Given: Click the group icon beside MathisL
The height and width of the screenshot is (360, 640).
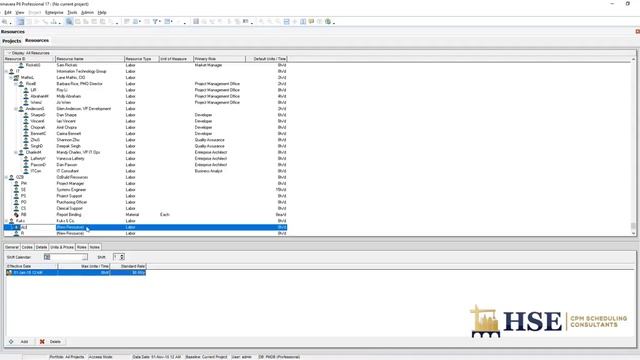Looking at the screenshot, I should tap(16, 78).
